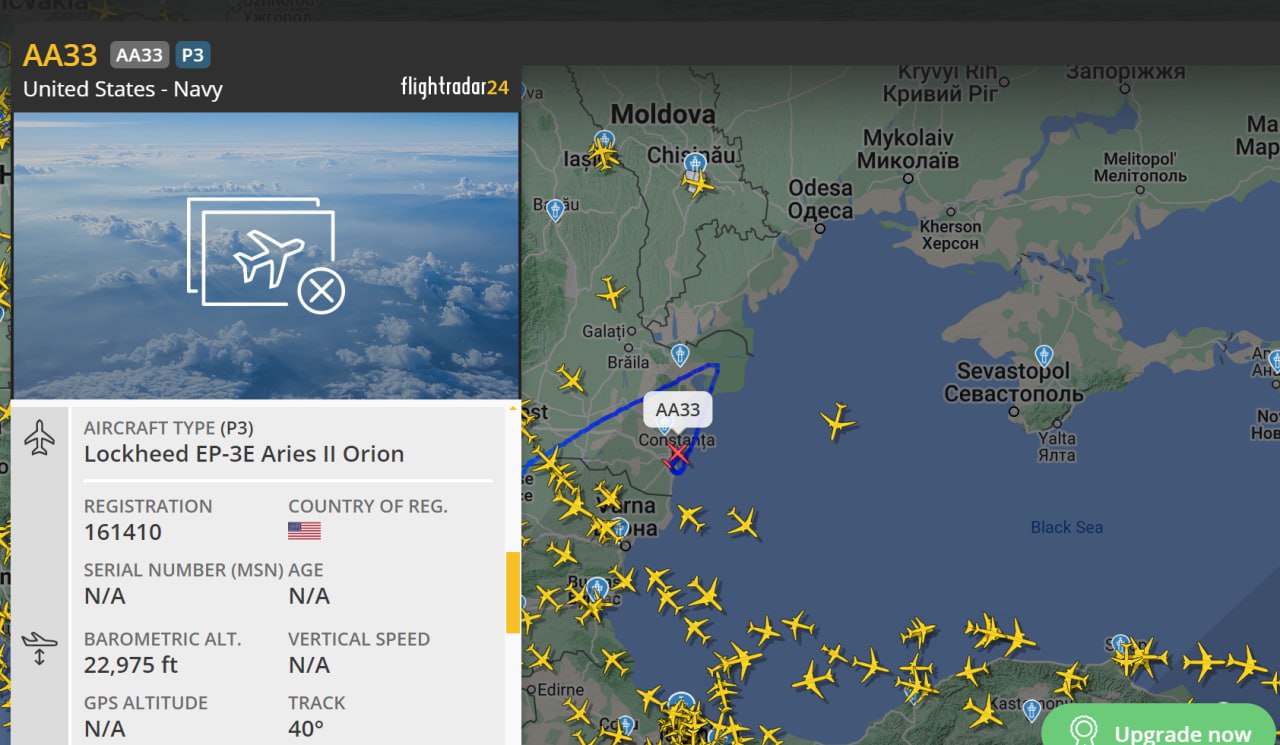The image size is (1280, 745).
Task: Open the Chișinău airport marker
Action: pyautogui.click(x=696, y=163)
